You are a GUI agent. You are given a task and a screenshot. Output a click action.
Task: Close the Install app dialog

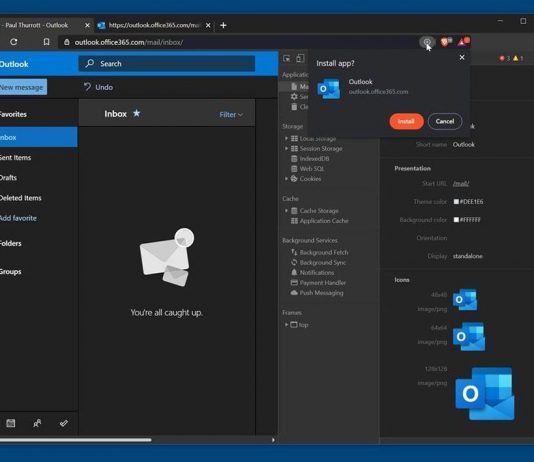tap(462, 58)
